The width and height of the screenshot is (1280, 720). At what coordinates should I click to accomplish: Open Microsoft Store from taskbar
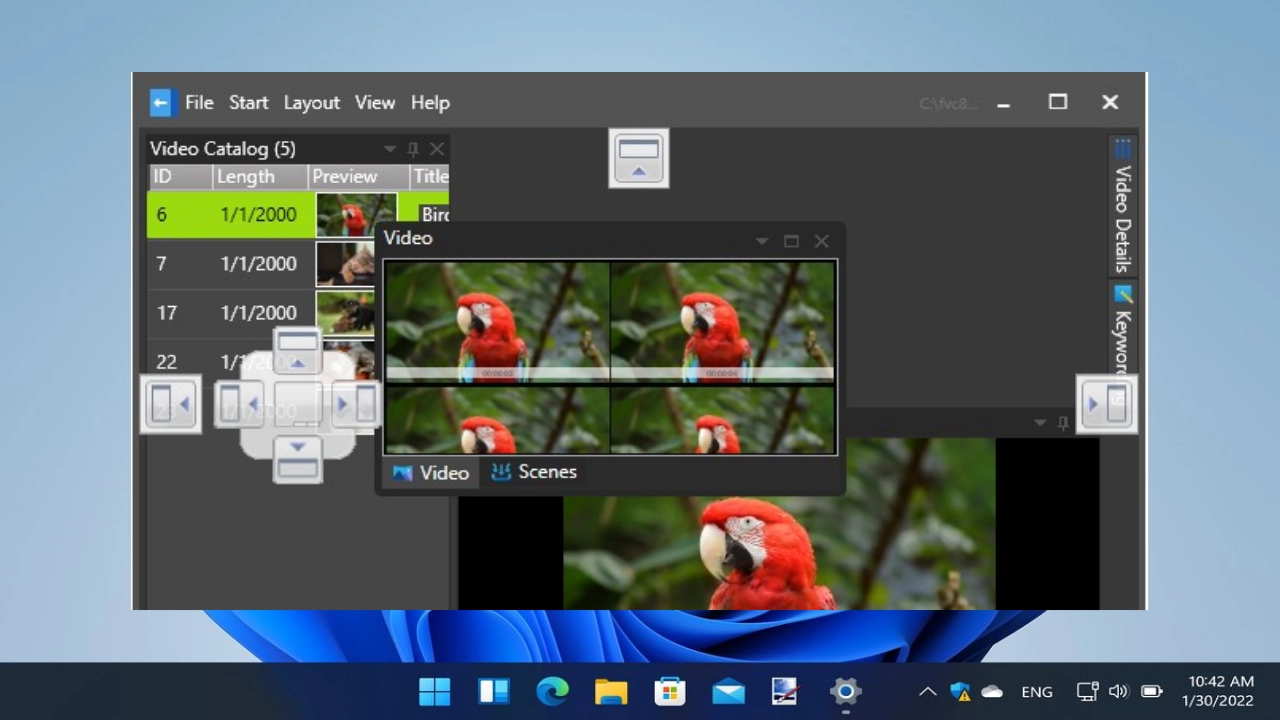[x=669, y=691]
